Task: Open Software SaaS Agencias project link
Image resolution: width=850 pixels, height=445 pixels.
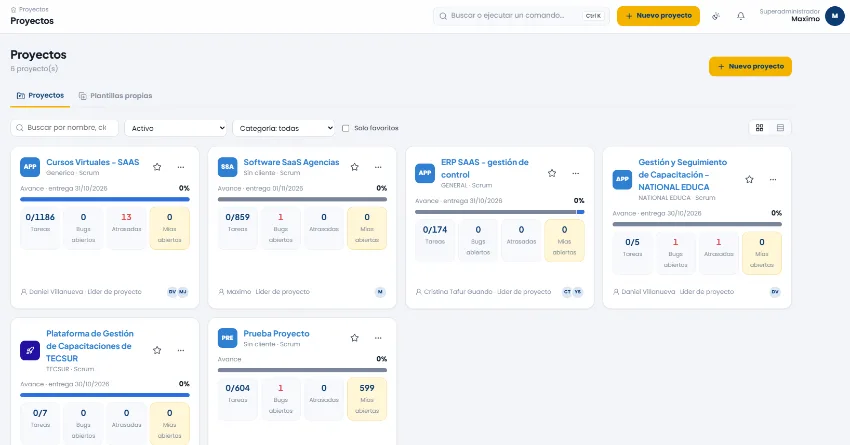Action: click(x=291, y=162)
